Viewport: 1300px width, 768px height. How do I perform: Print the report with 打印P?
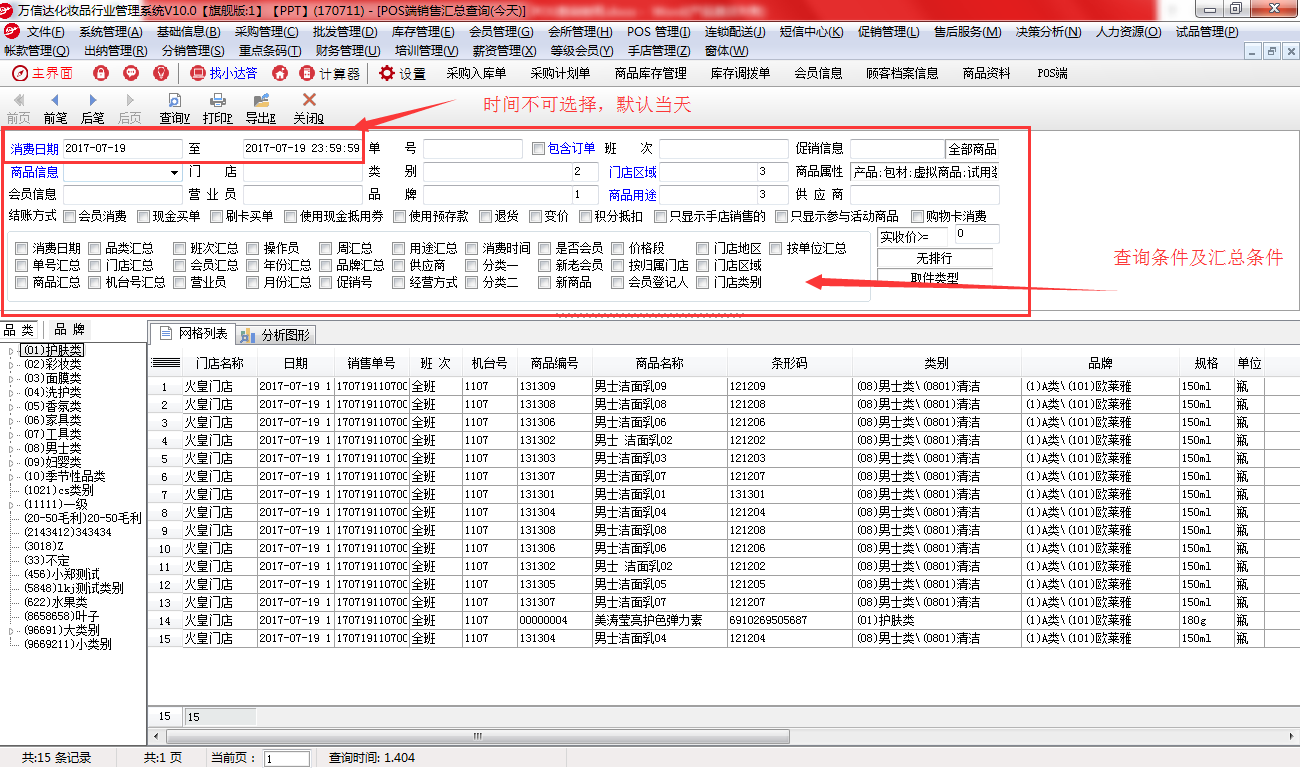[217, 108]
